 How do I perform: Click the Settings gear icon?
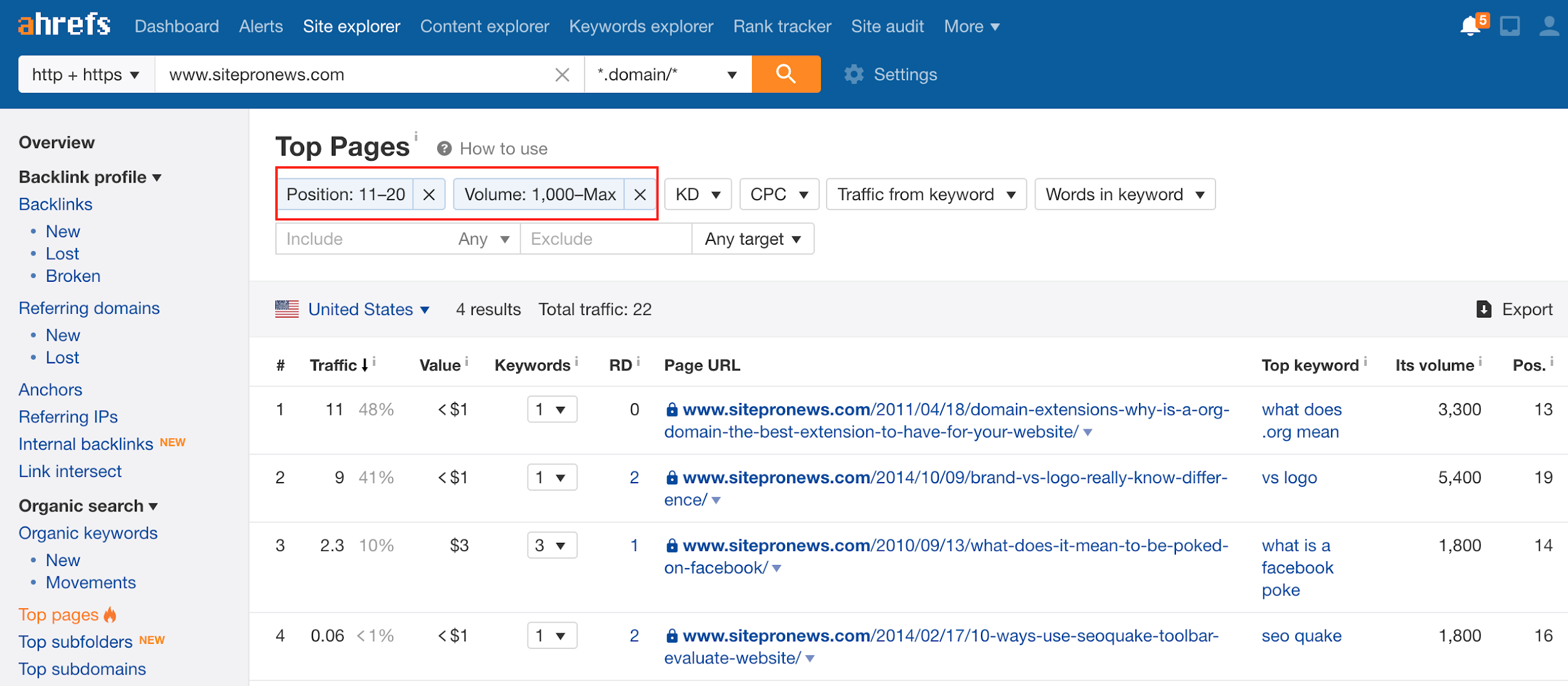point(854,74)
